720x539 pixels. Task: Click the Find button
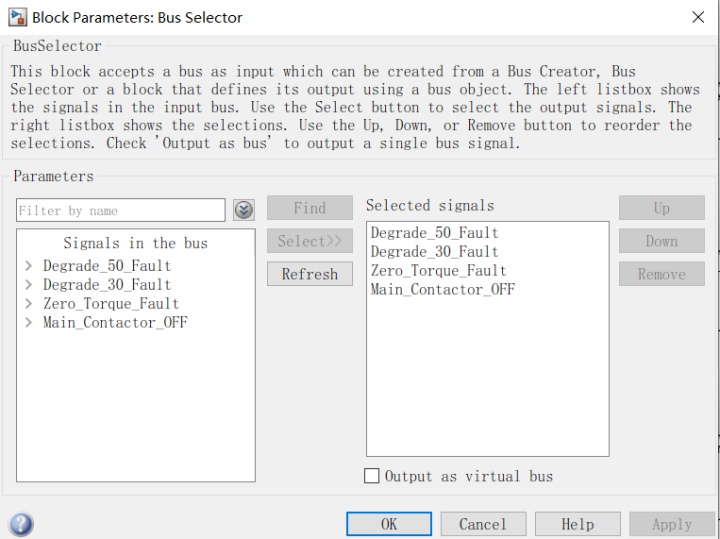(x=310, y=208)
